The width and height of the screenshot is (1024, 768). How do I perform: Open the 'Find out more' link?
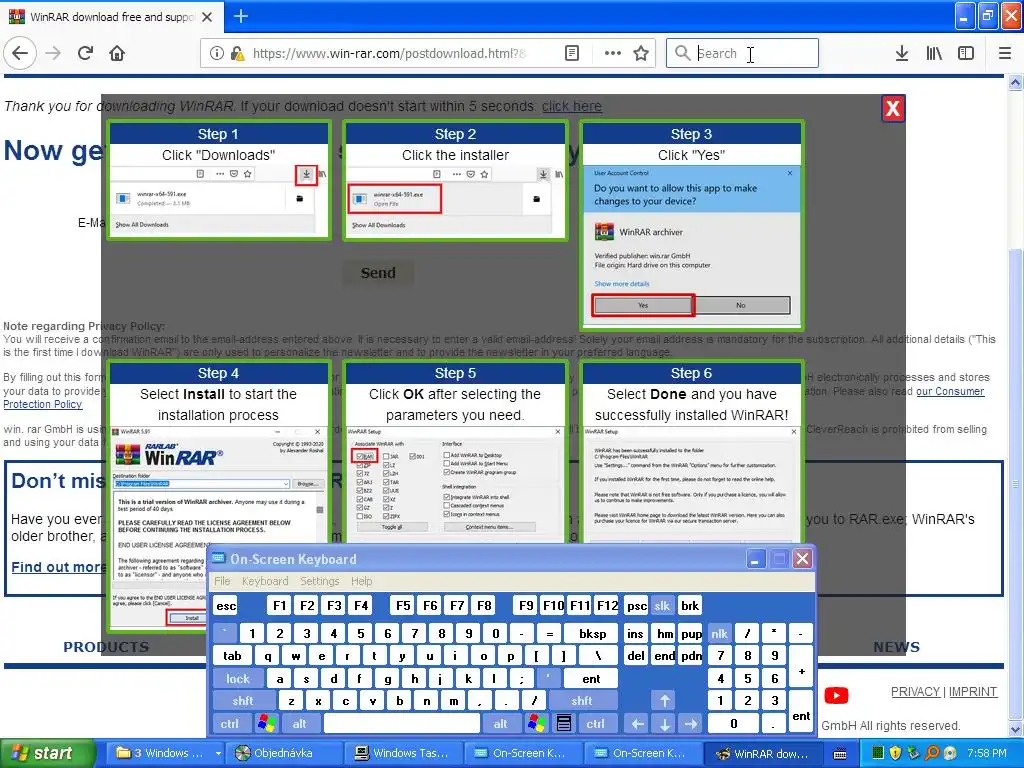pos(57,567)
